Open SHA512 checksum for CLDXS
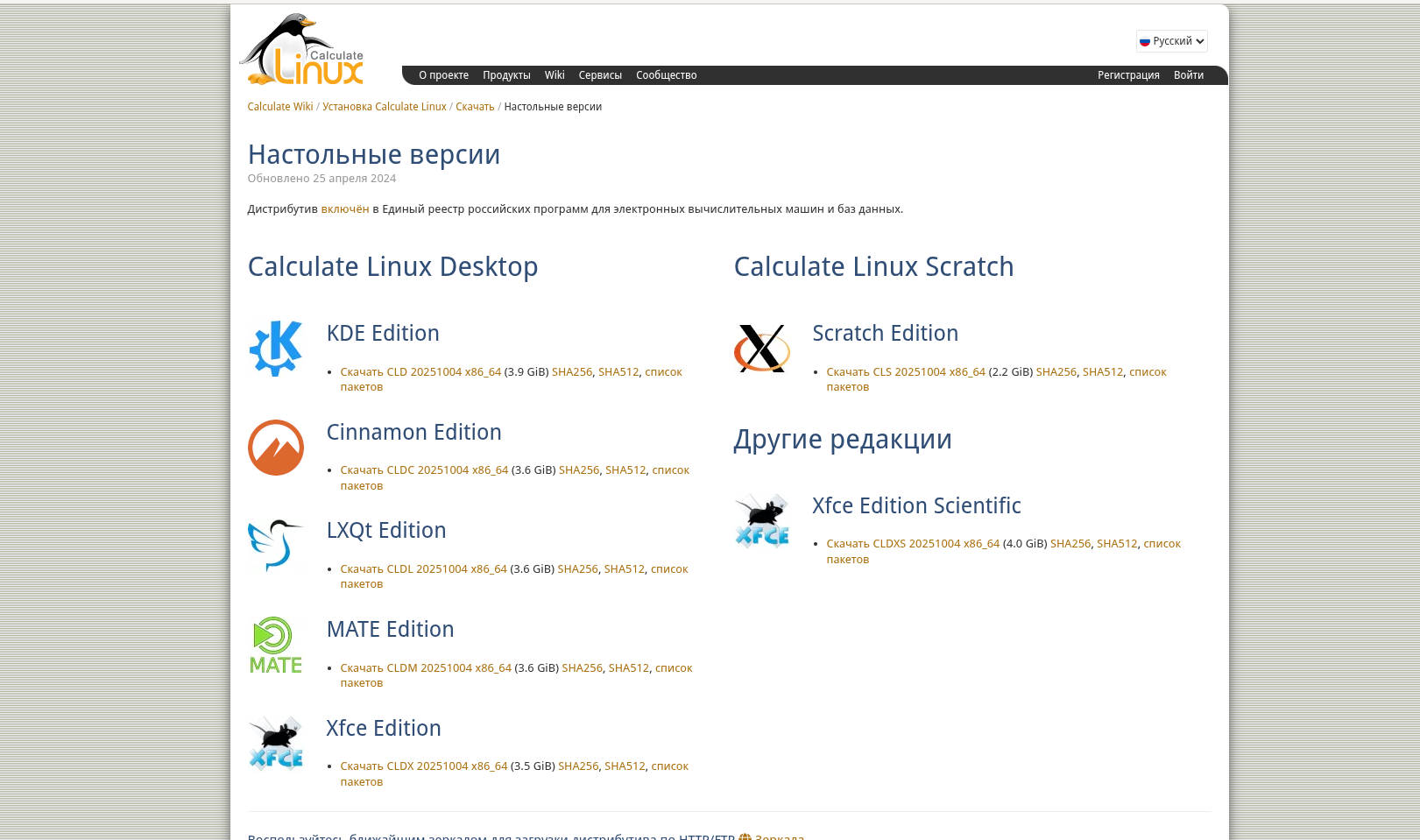The image size is (1420, 840). point(1117,544)
